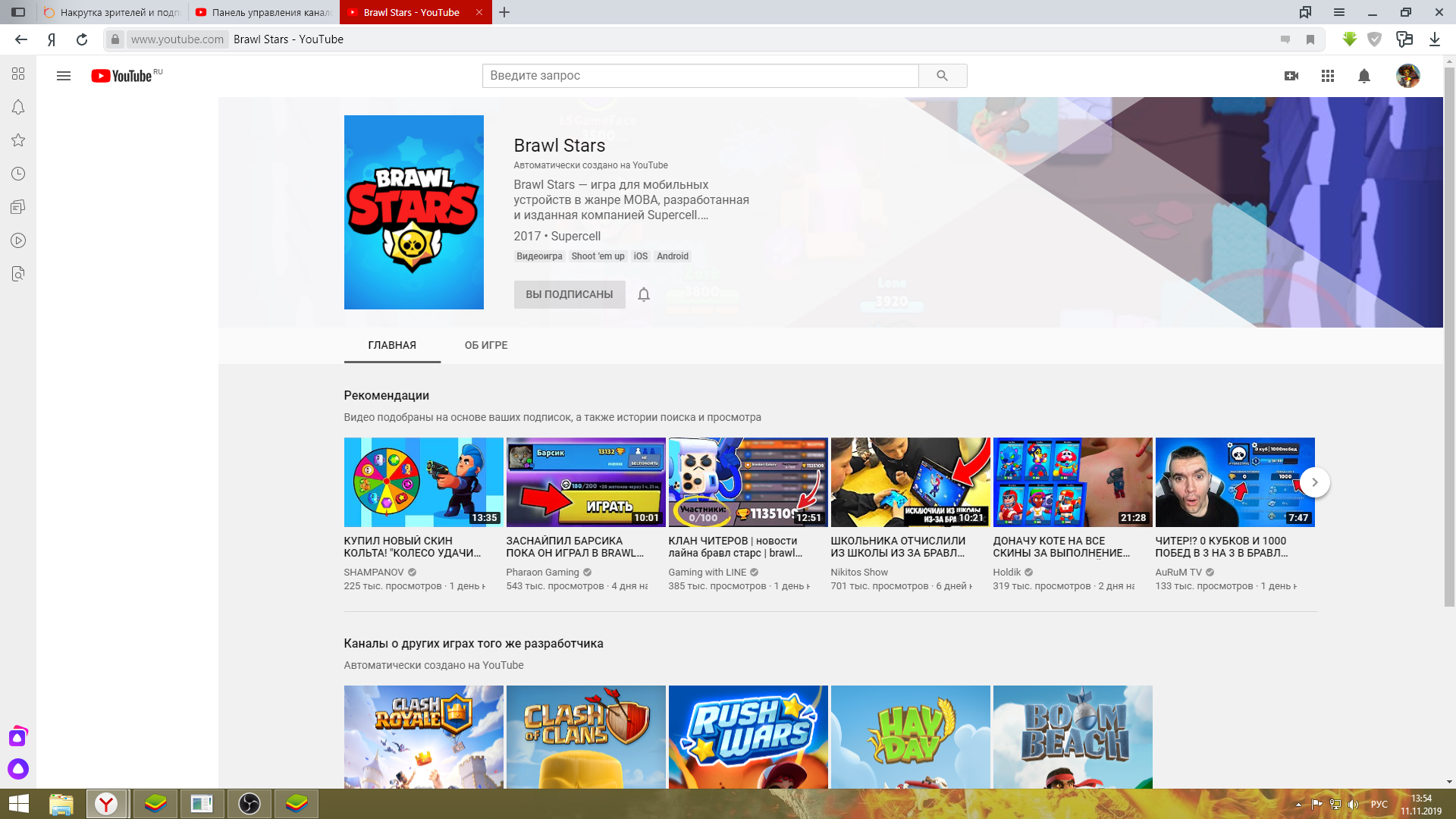Click the search magnifier button
1456x819 pixels.
tap(942, 76)
